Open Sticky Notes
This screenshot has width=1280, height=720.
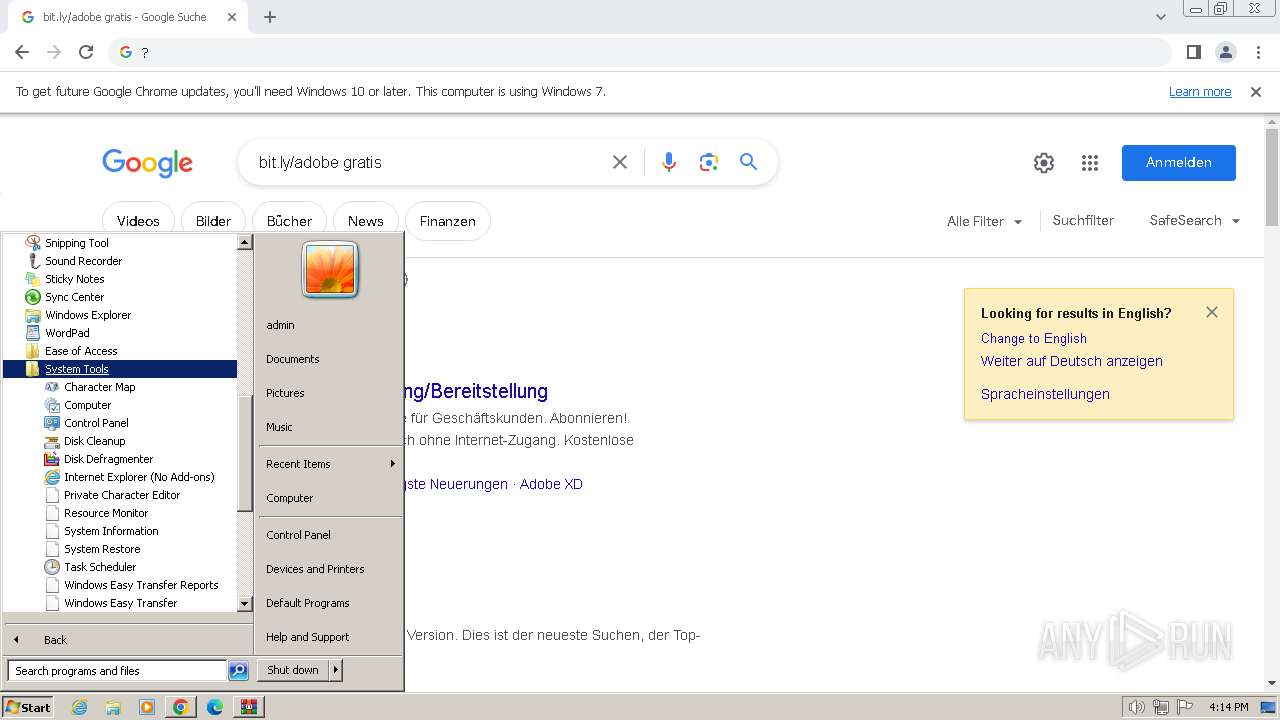[x=74, y=279]
